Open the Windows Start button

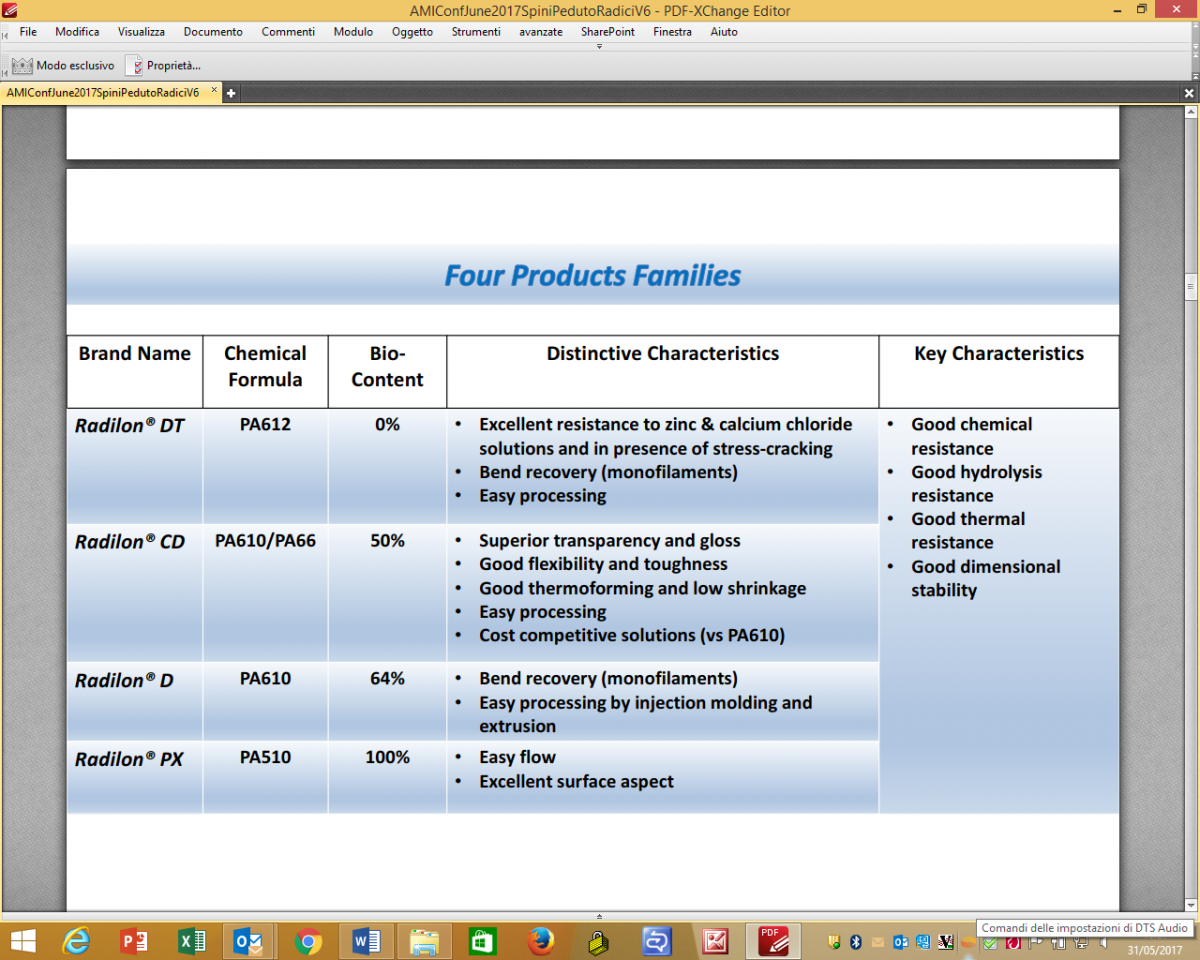click(22, 941)
